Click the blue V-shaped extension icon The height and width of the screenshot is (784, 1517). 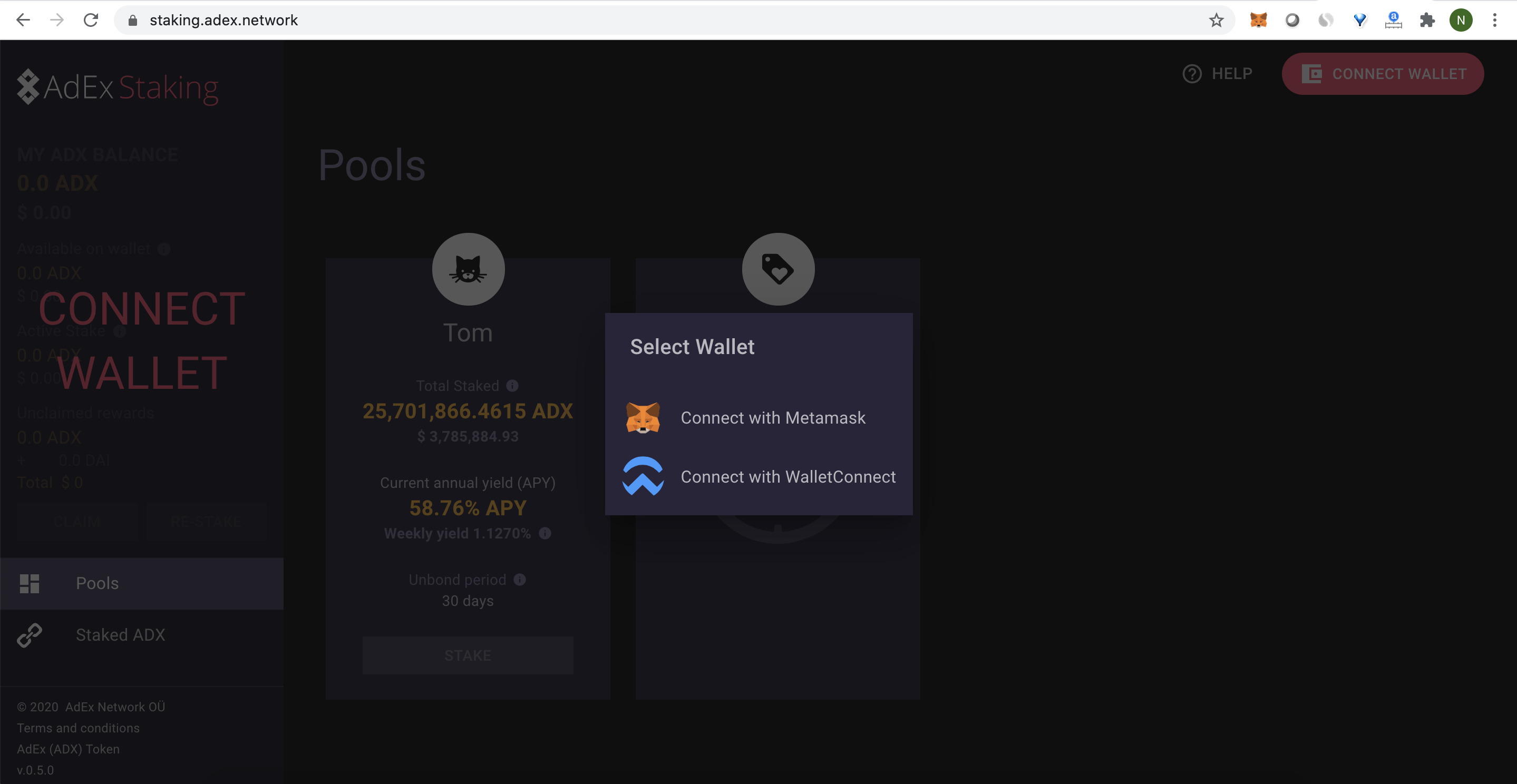pos(1360,20)
